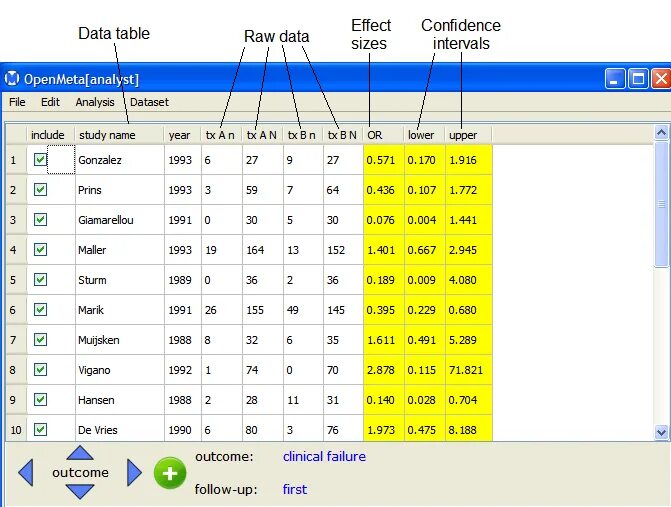Click the tx B n column header
The width and height of the screenshot is (671, 507).
[x=303, y=135]
